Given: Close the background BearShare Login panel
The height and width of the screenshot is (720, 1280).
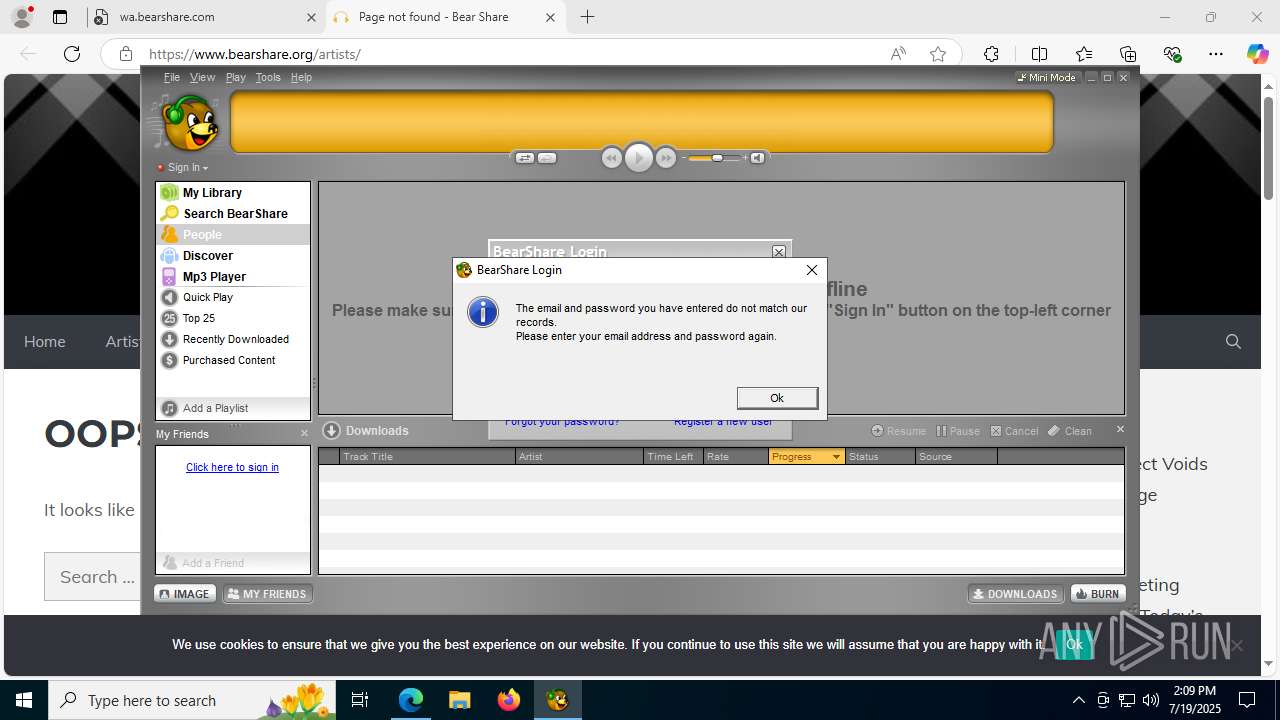Looking at the screenshot, I should click(x=779, y=251).
